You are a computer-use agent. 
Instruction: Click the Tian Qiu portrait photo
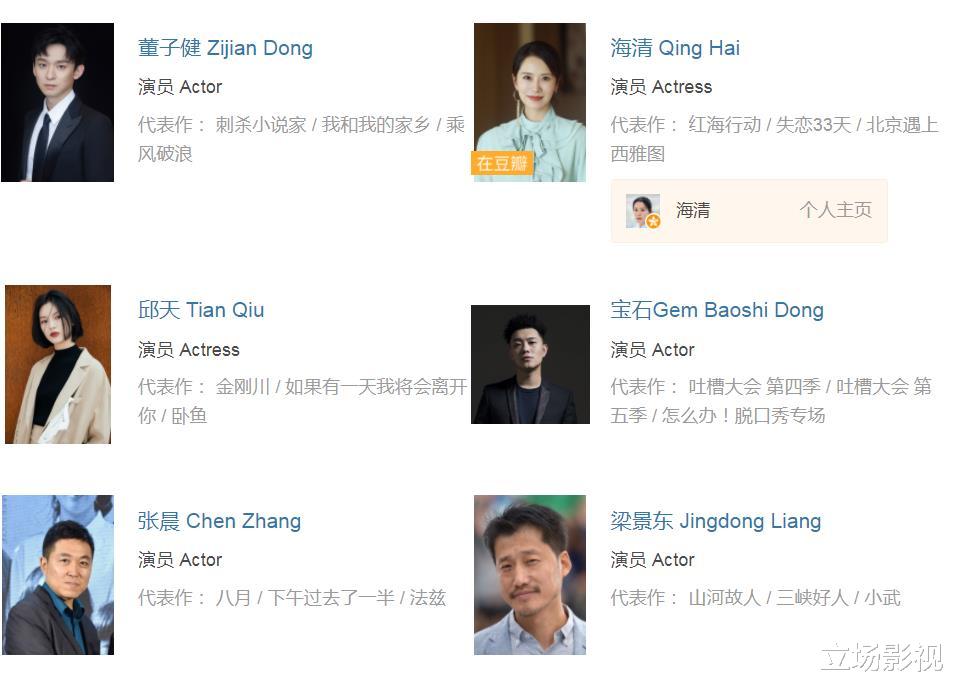pos(58,364)
